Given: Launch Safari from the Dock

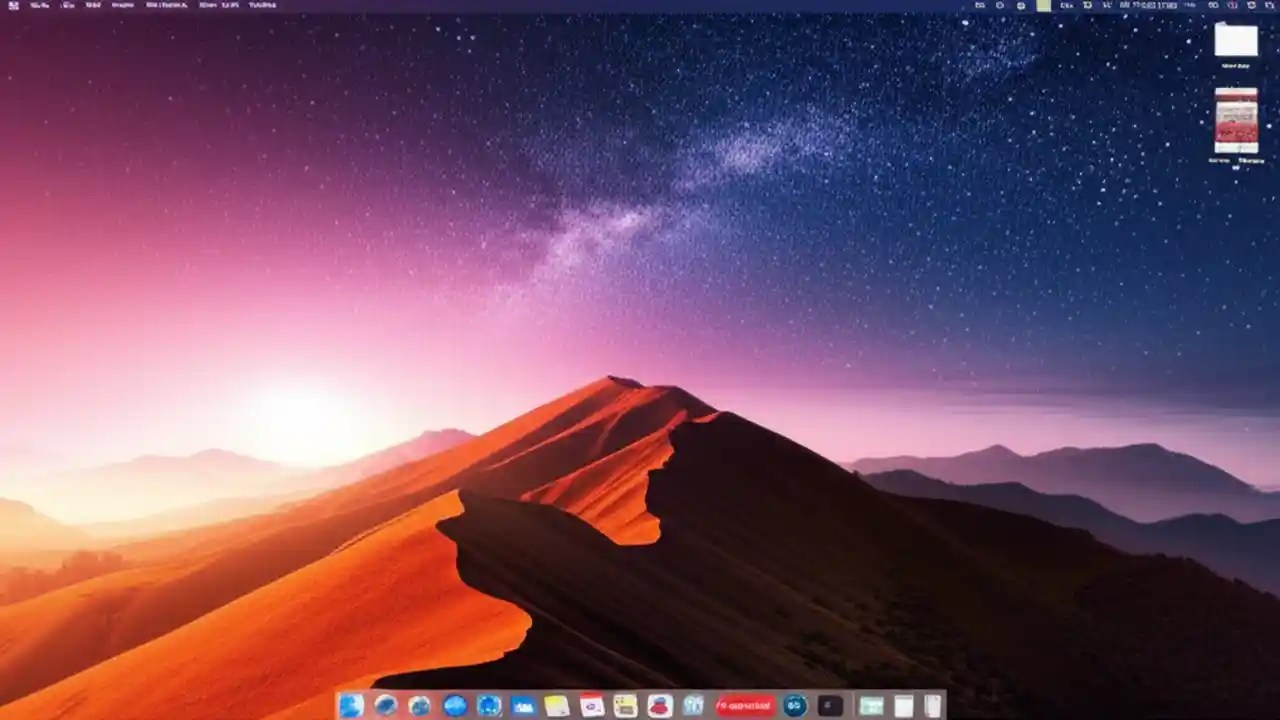Looking at the screenshot, I should (x=385, y=706).
